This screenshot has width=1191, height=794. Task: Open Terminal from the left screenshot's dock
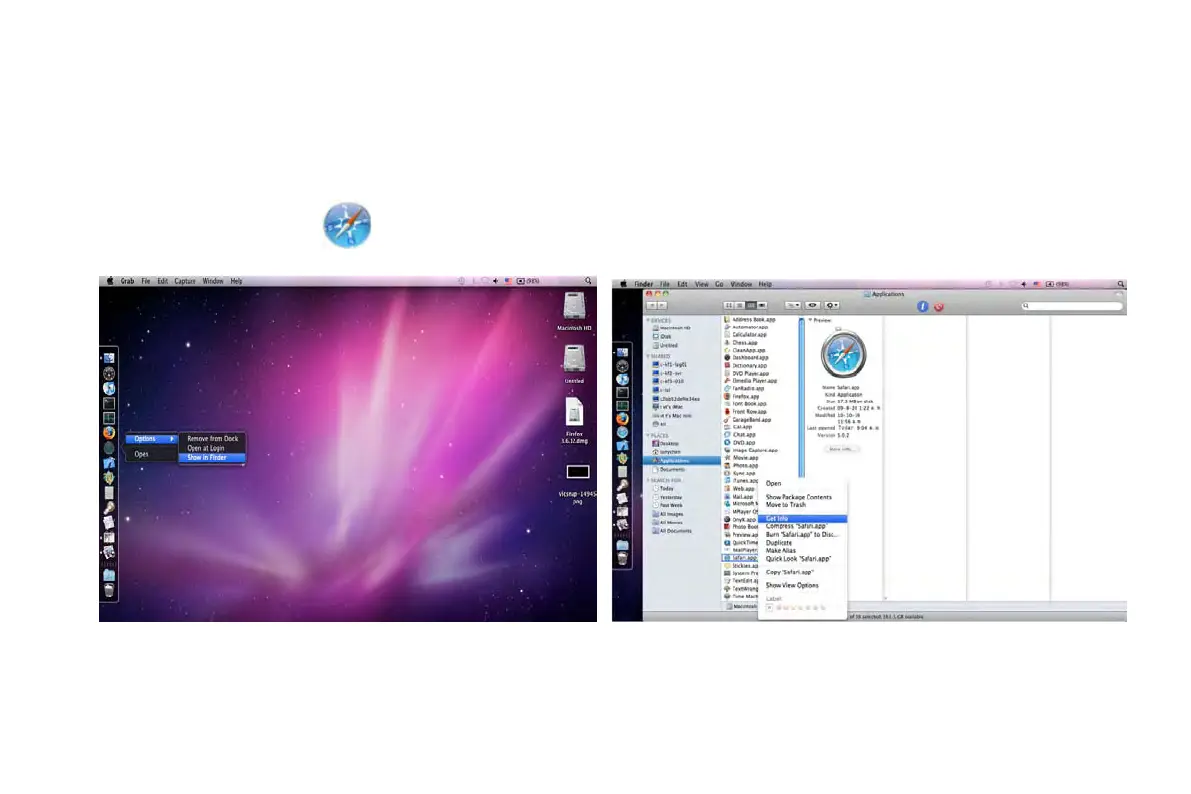tap(109, 403)
